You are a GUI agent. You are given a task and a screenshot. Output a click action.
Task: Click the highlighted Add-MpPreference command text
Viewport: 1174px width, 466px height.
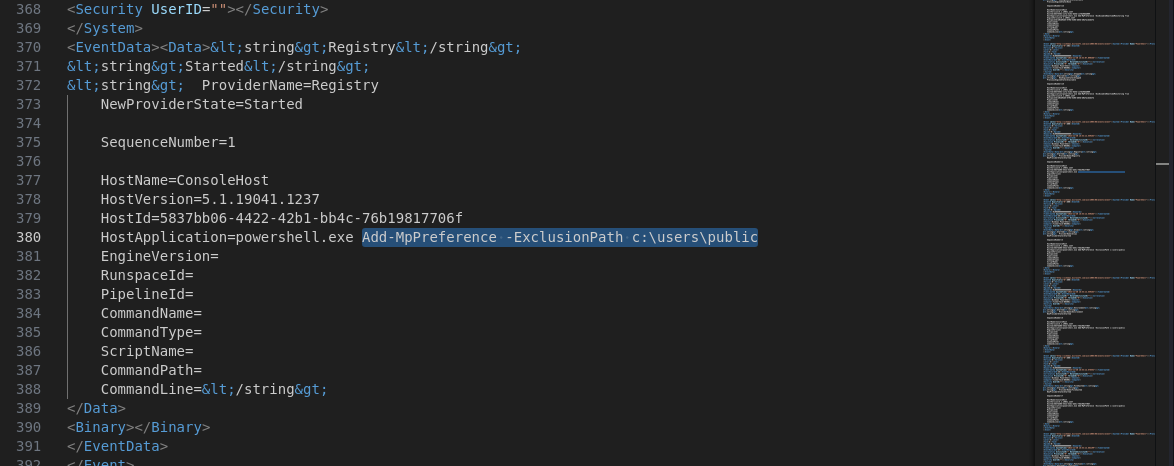point(560,237)
